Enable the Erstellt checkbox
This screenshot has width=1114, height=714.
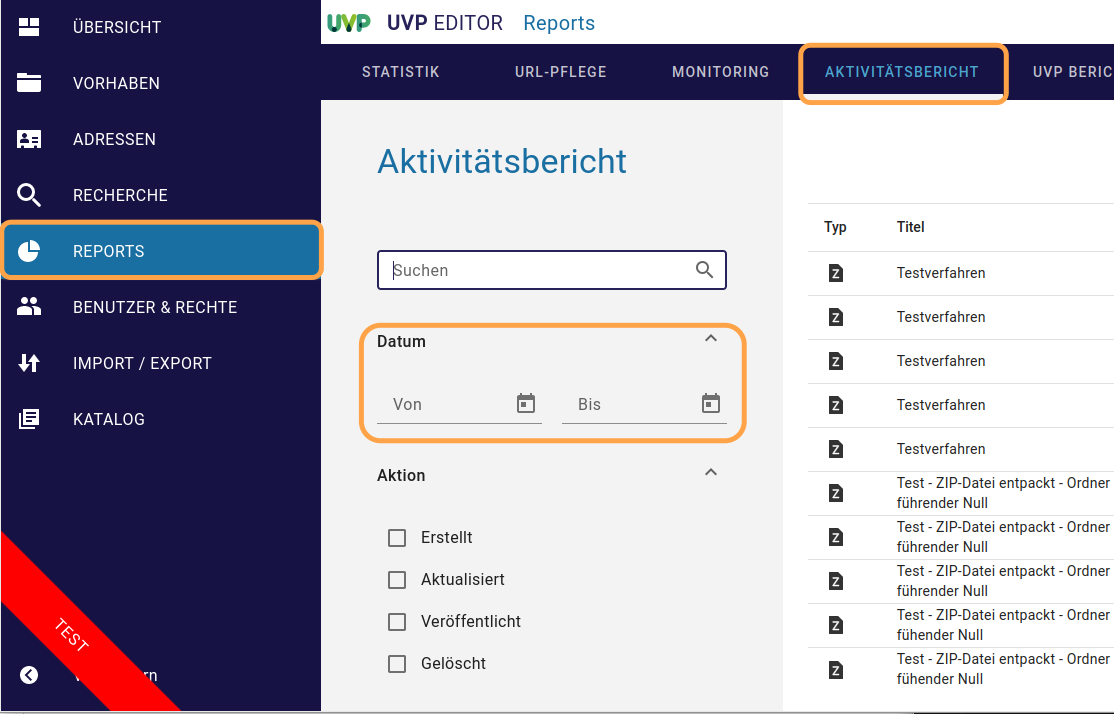397,537
